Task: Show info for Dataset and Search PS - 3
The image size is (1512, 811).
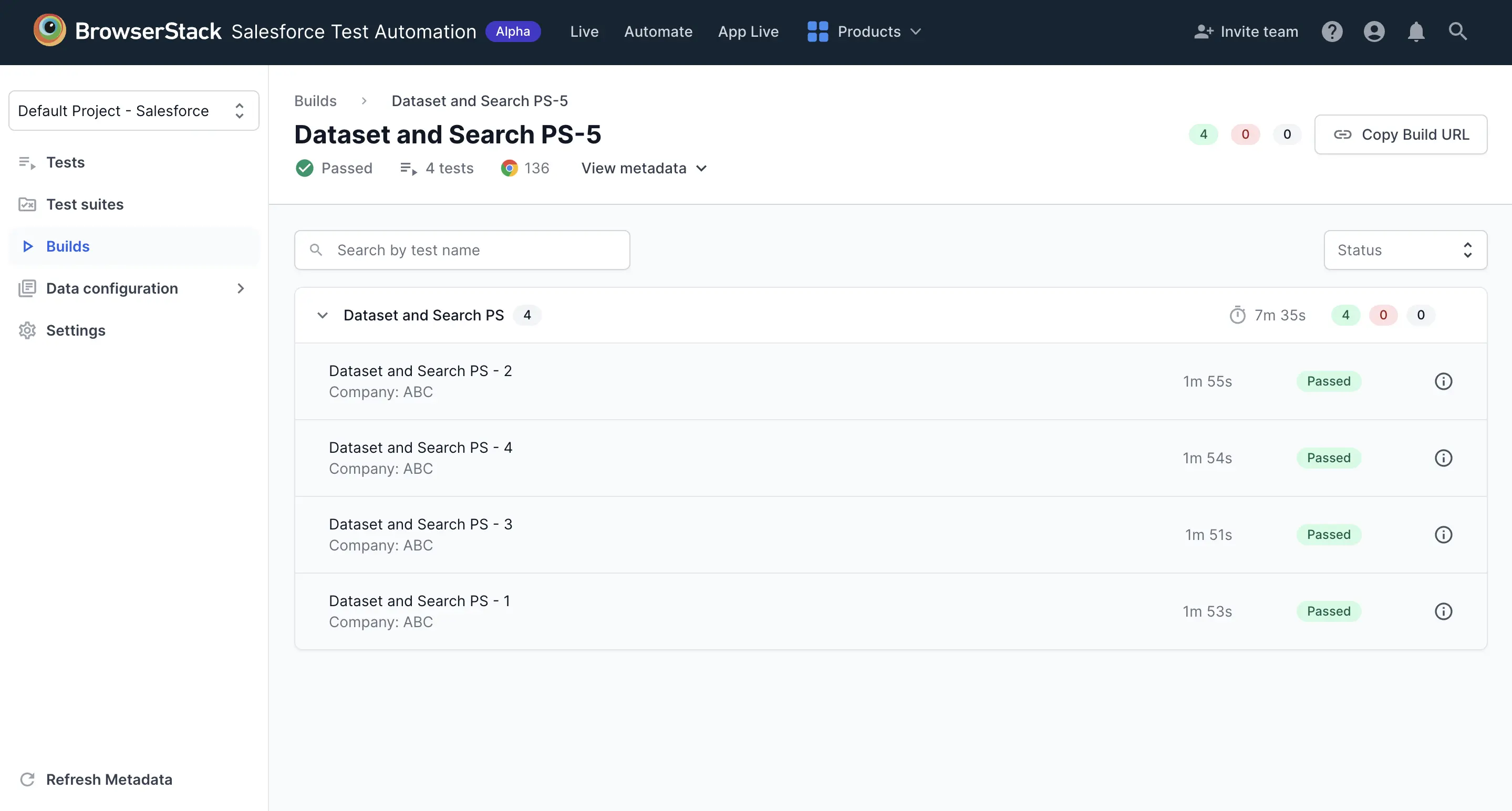Action: pos(1443,535)
